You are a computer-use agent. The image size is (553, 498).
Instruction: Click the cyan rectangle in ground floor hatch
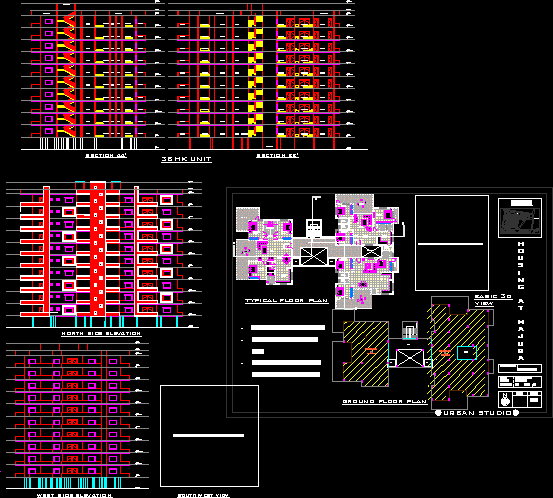pyautogui.click(x=467, y=353)
